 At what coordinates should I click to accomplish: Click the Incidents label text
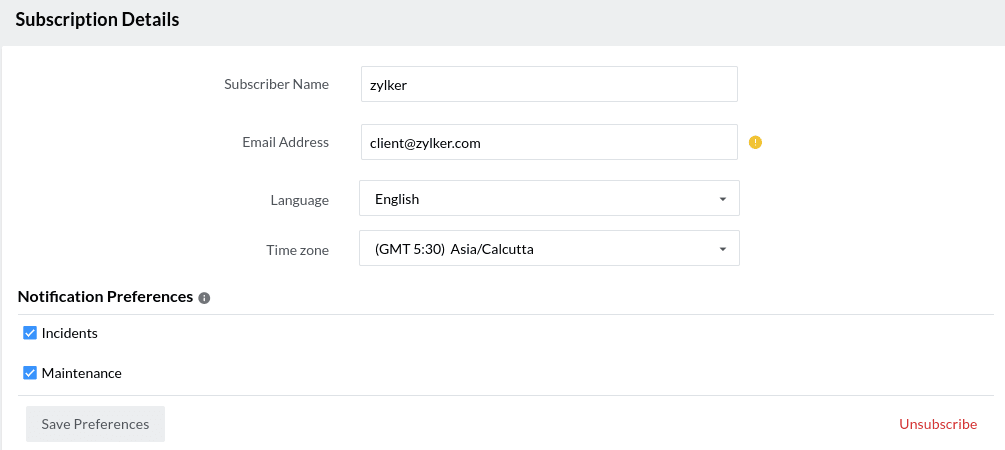(x=70, y=333)
